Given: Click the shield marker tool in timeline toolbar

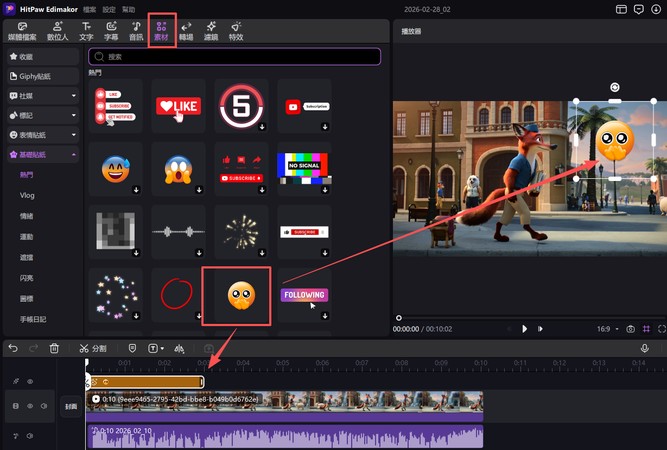Looking at the screenshot, I should point(132,348).
